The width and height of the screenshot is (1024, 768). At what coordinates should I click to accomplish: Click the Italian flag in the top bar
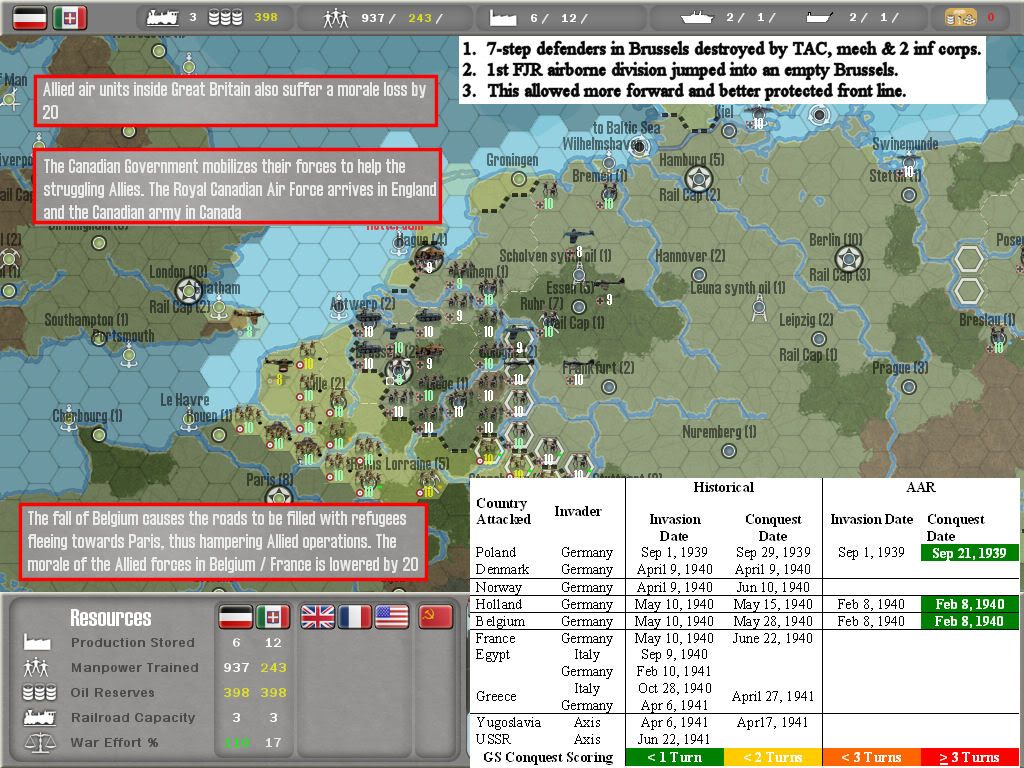(x=70, y=18)
